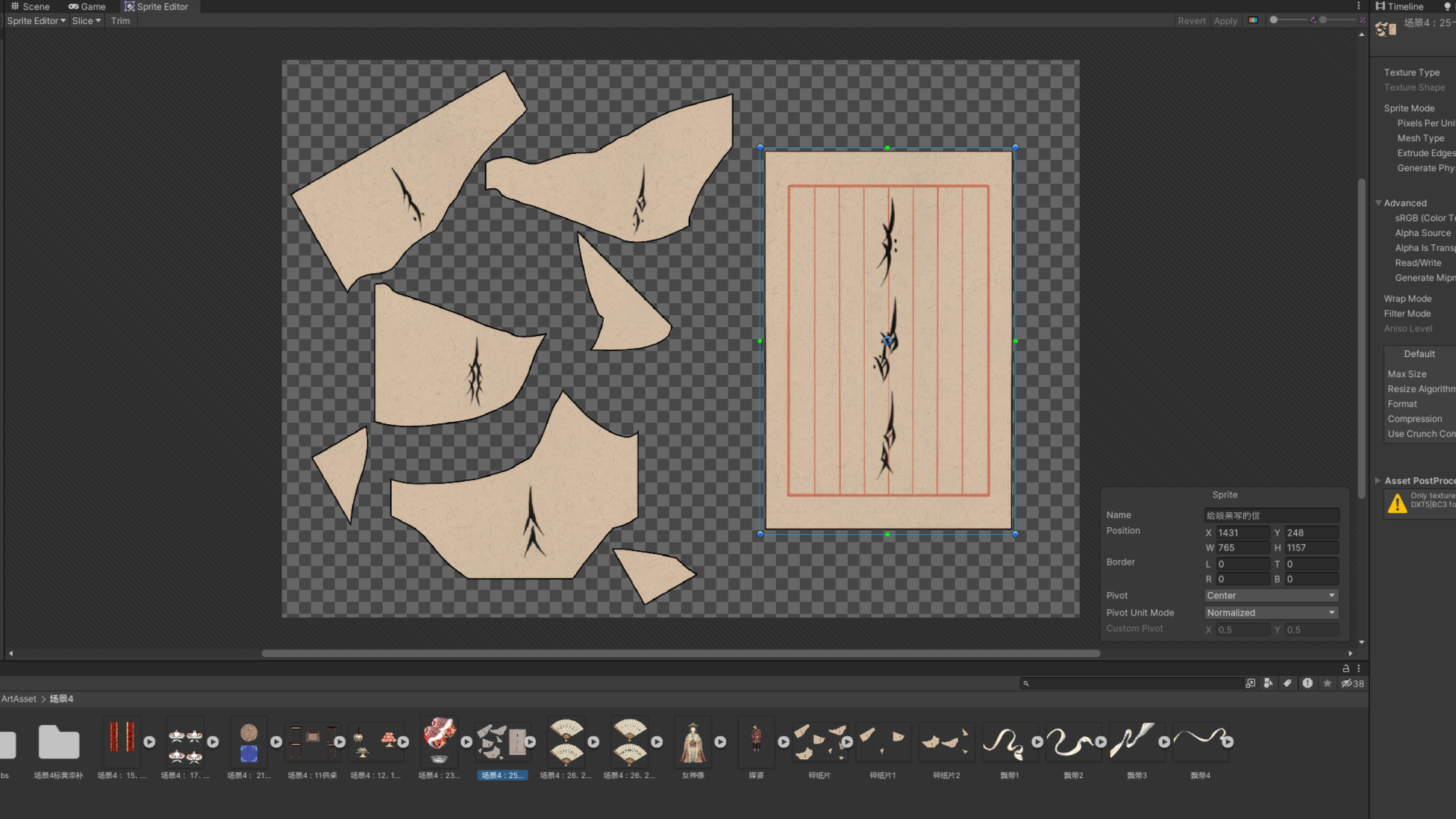Image resolution: width=1456 pixels, height=819 pixels.
Task: Click the Trim button
Action: [x=120, y=21]
